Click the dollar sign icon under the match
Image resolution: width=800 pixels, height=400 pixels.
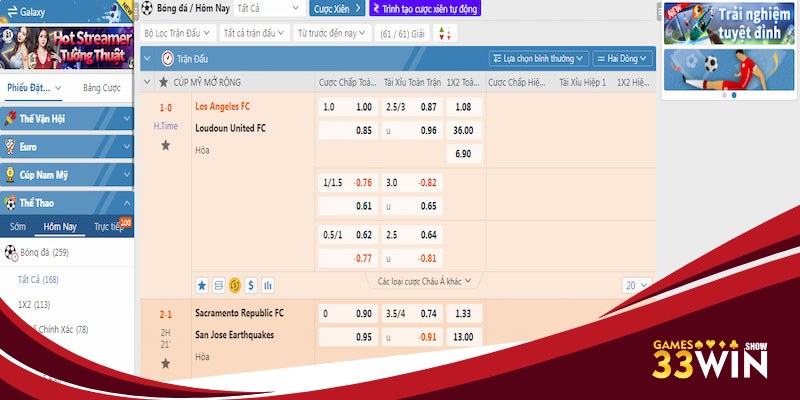click(251, 285)
